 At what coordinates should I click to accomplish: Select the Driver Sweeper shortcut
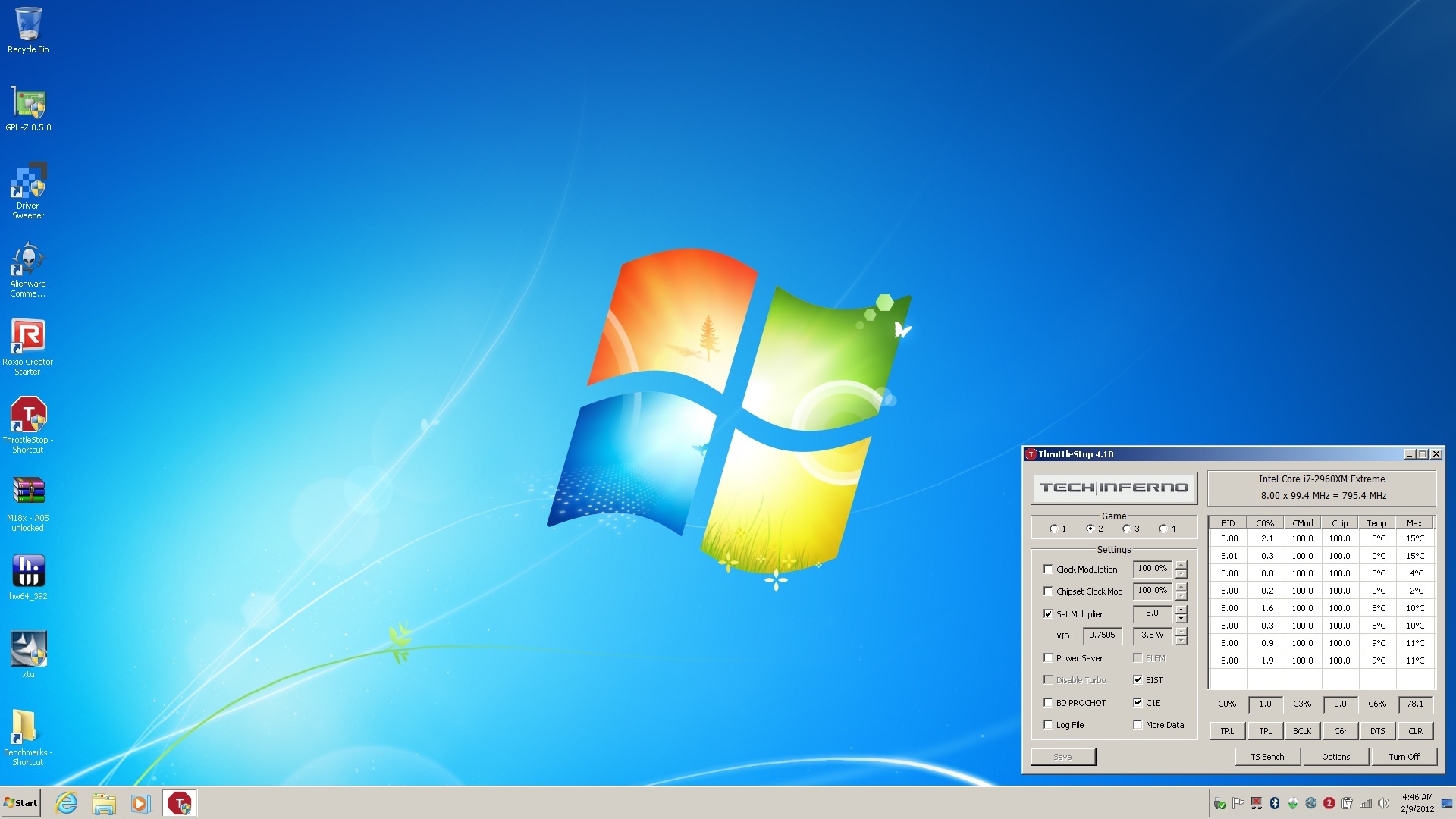click(x=28, y=190)
